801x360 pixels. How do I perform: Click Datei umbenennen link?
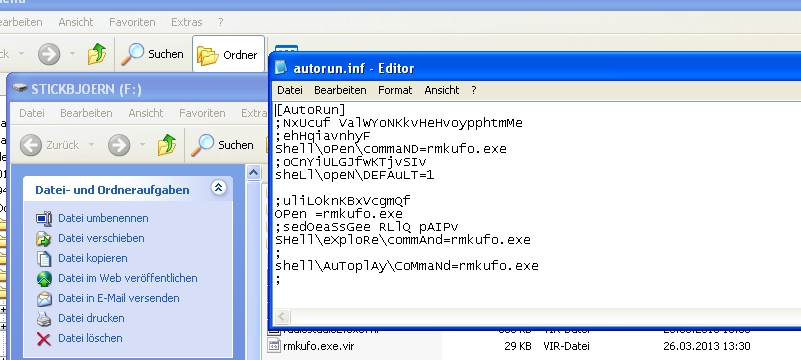tap(103, 218)
